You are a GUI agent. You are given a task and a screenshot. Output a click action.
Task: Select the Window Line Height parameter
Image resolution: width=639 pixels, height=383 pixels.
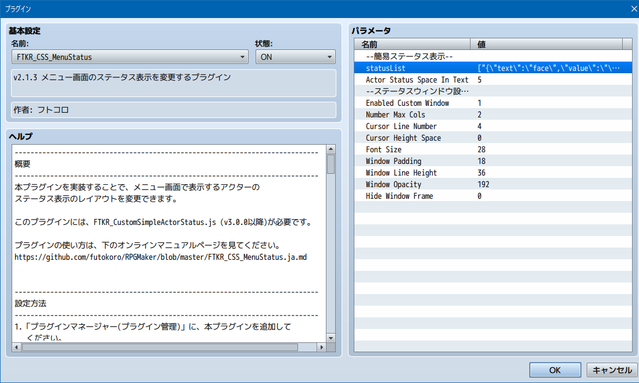493,173
